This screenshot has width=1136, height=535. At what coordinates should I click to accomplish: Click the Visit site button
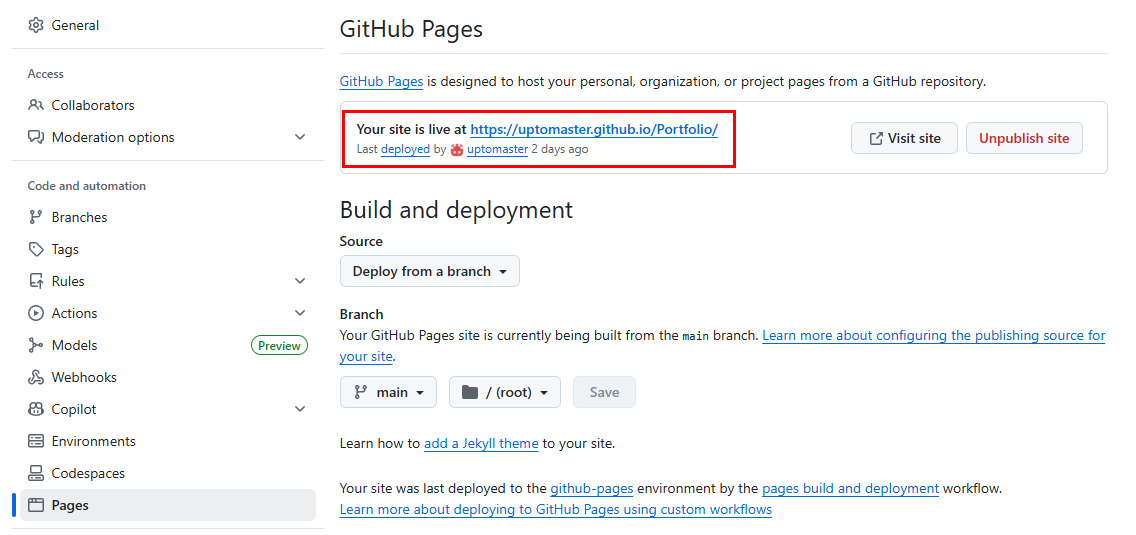pyautogui.click(x=904, y=138)
